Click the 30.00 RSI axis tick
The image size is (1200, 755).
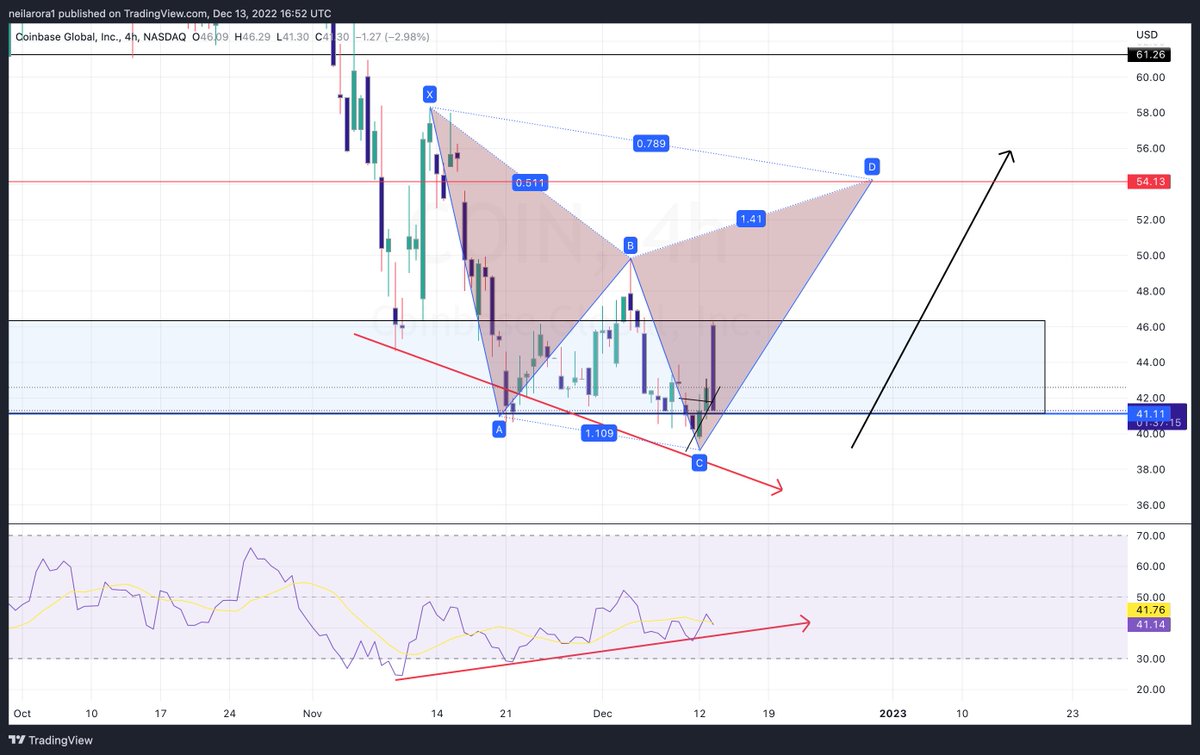tap(1151, 659)
